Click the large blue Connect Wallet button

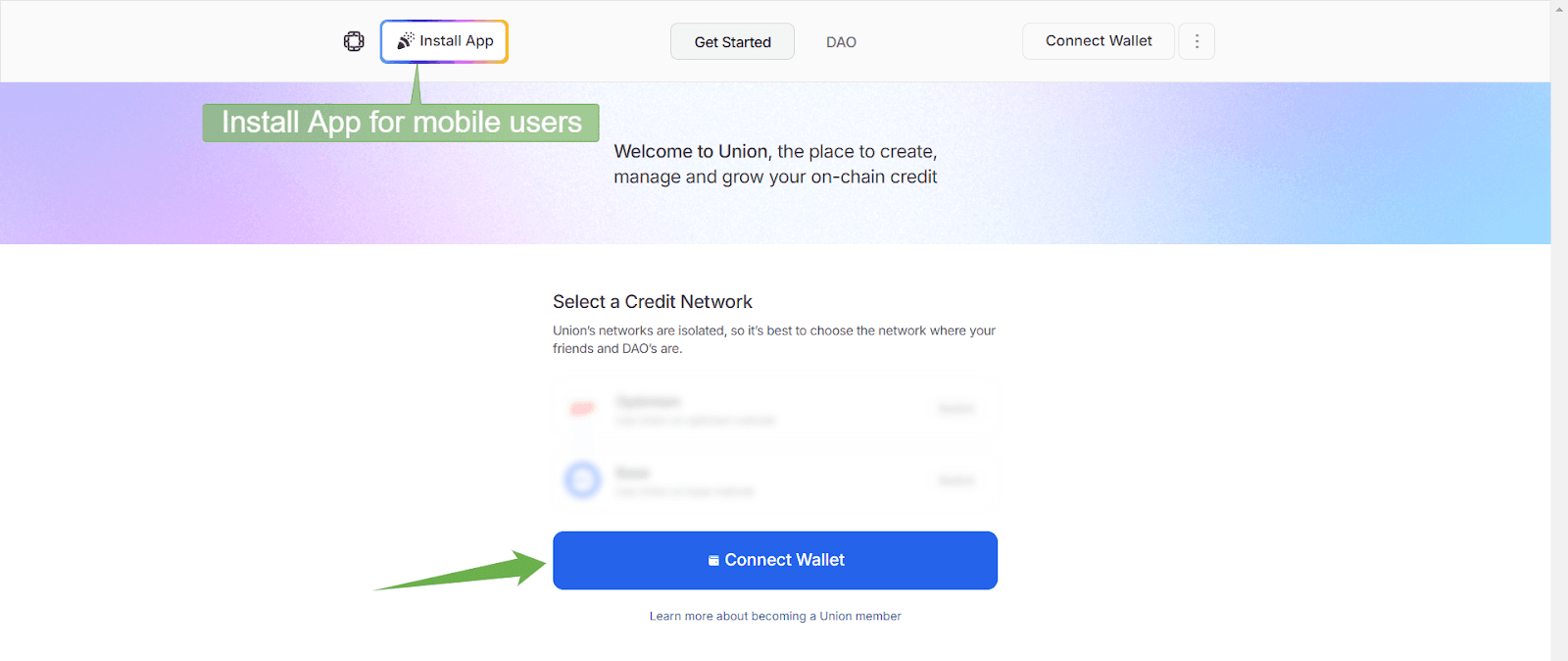pyautogui.click(x=775, y=560)
